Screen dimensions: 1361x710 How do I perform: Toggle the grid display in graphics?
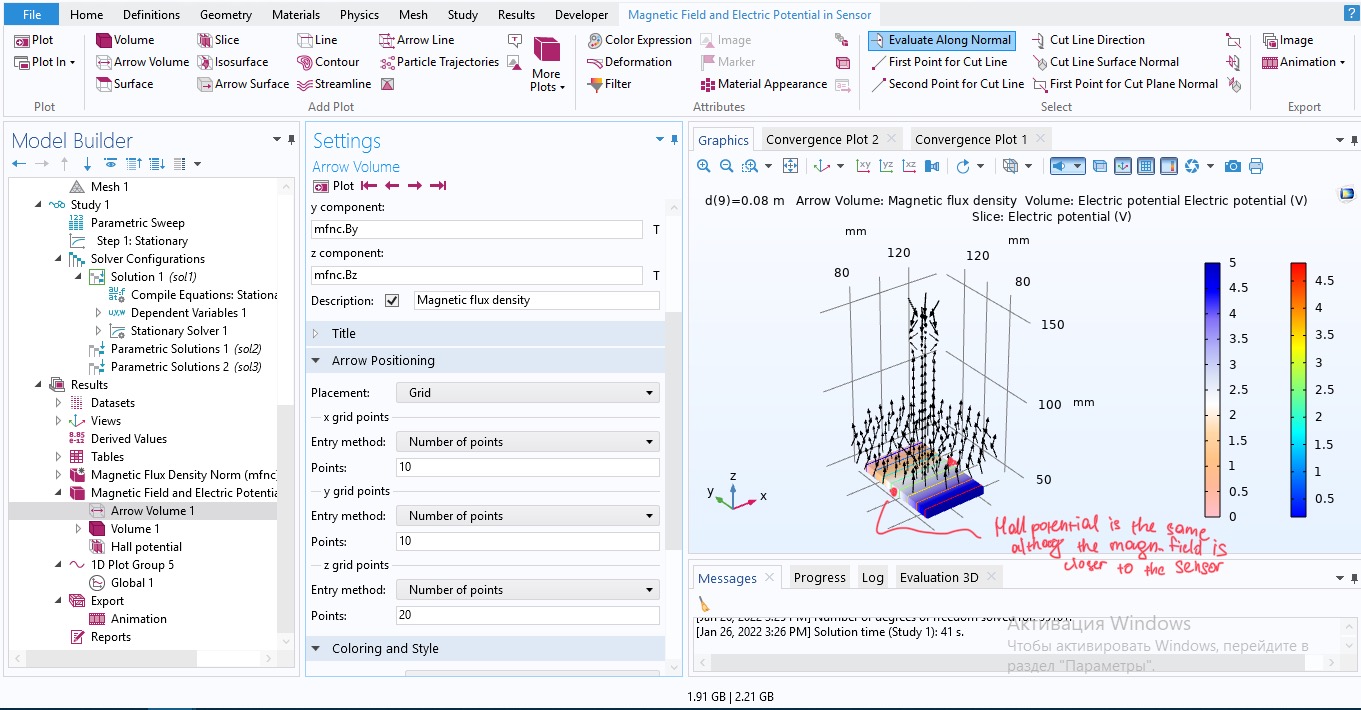[1146, 166]
